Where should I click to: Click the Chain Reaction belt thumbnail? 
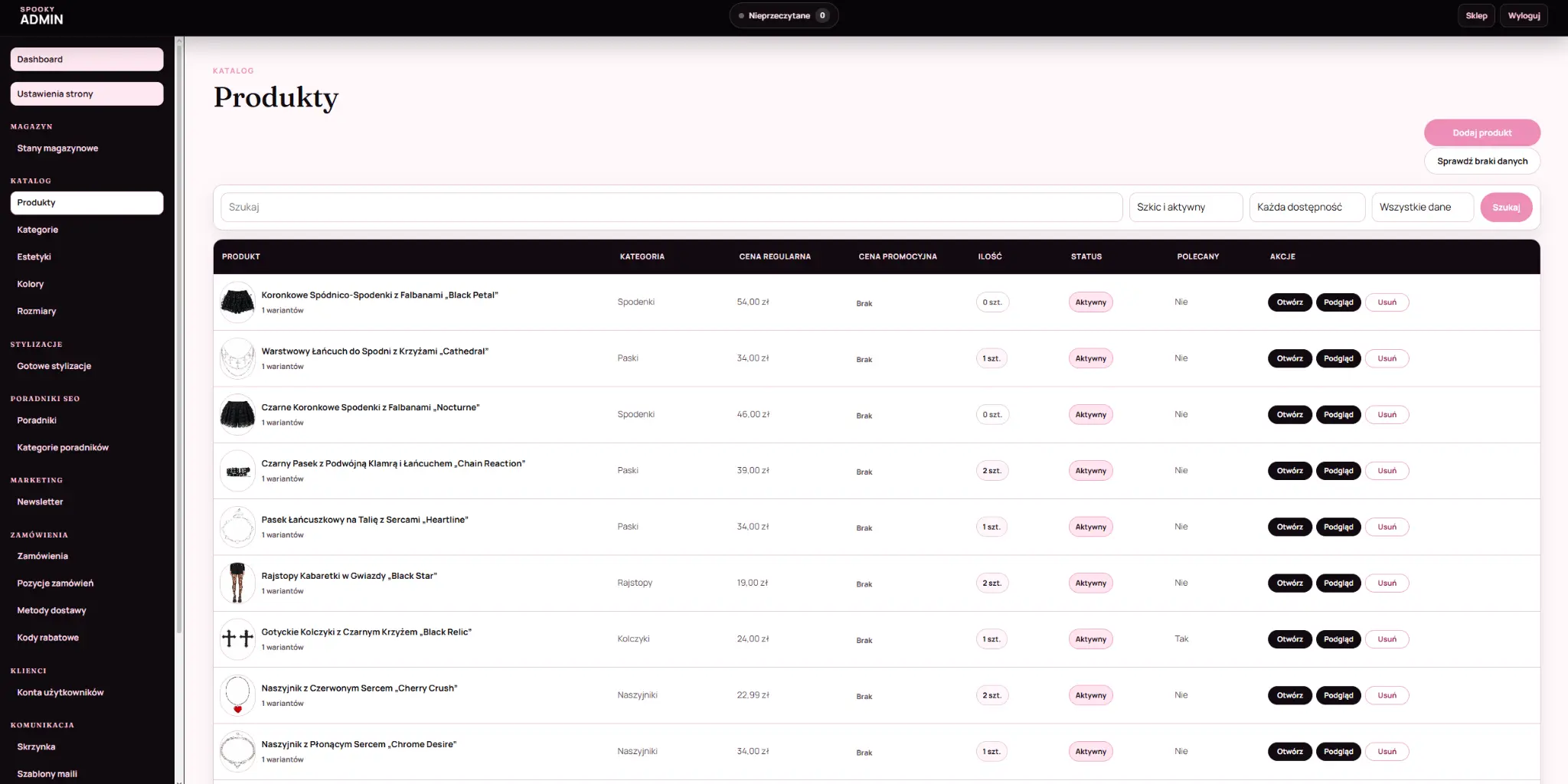pyautogui.click(x=237, y=471)
